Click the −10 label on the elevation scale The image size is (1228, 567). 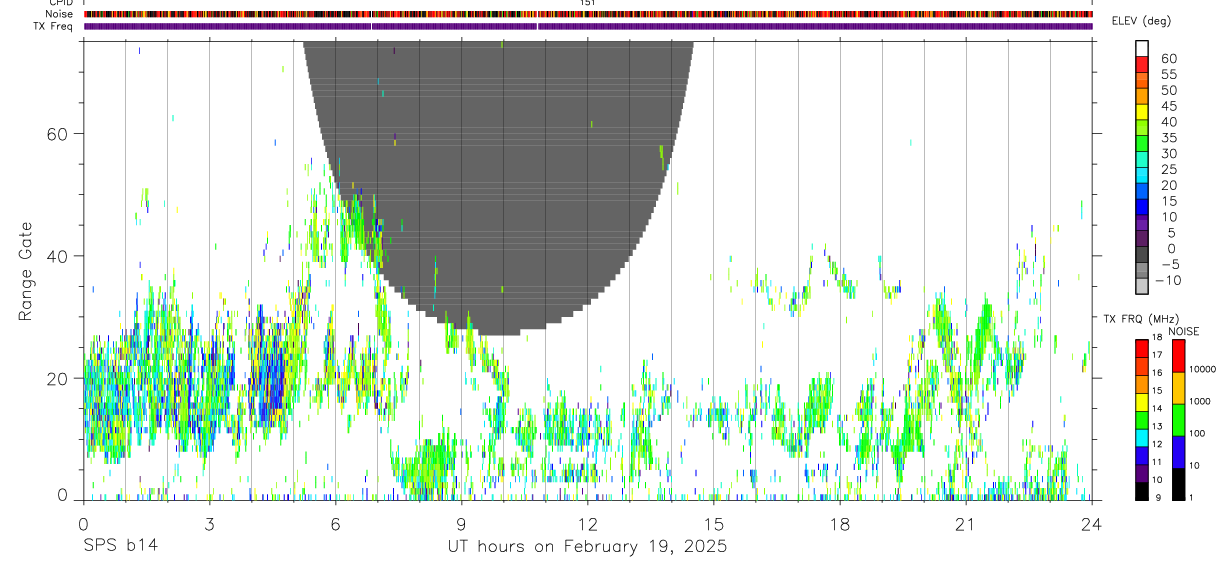[1168, 281]
